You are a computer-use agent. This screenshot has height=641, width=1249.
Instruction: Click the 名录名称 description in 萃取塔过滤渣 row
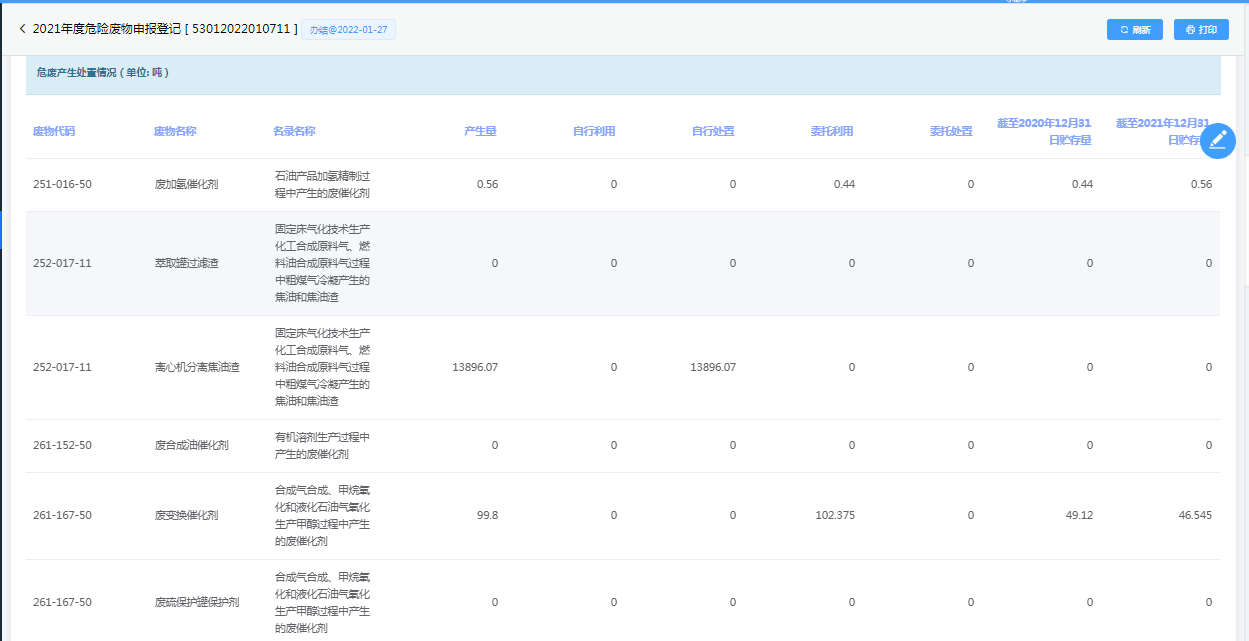323,263
